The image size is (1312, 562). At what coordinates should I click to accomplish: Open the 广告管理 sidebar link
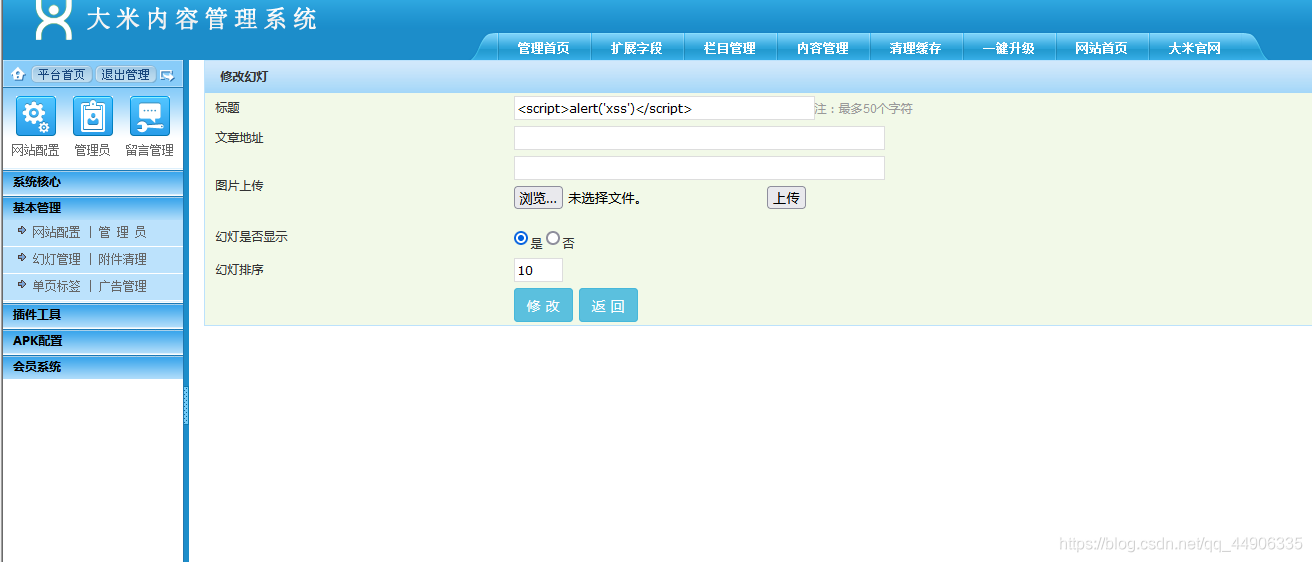coord(122,286)
